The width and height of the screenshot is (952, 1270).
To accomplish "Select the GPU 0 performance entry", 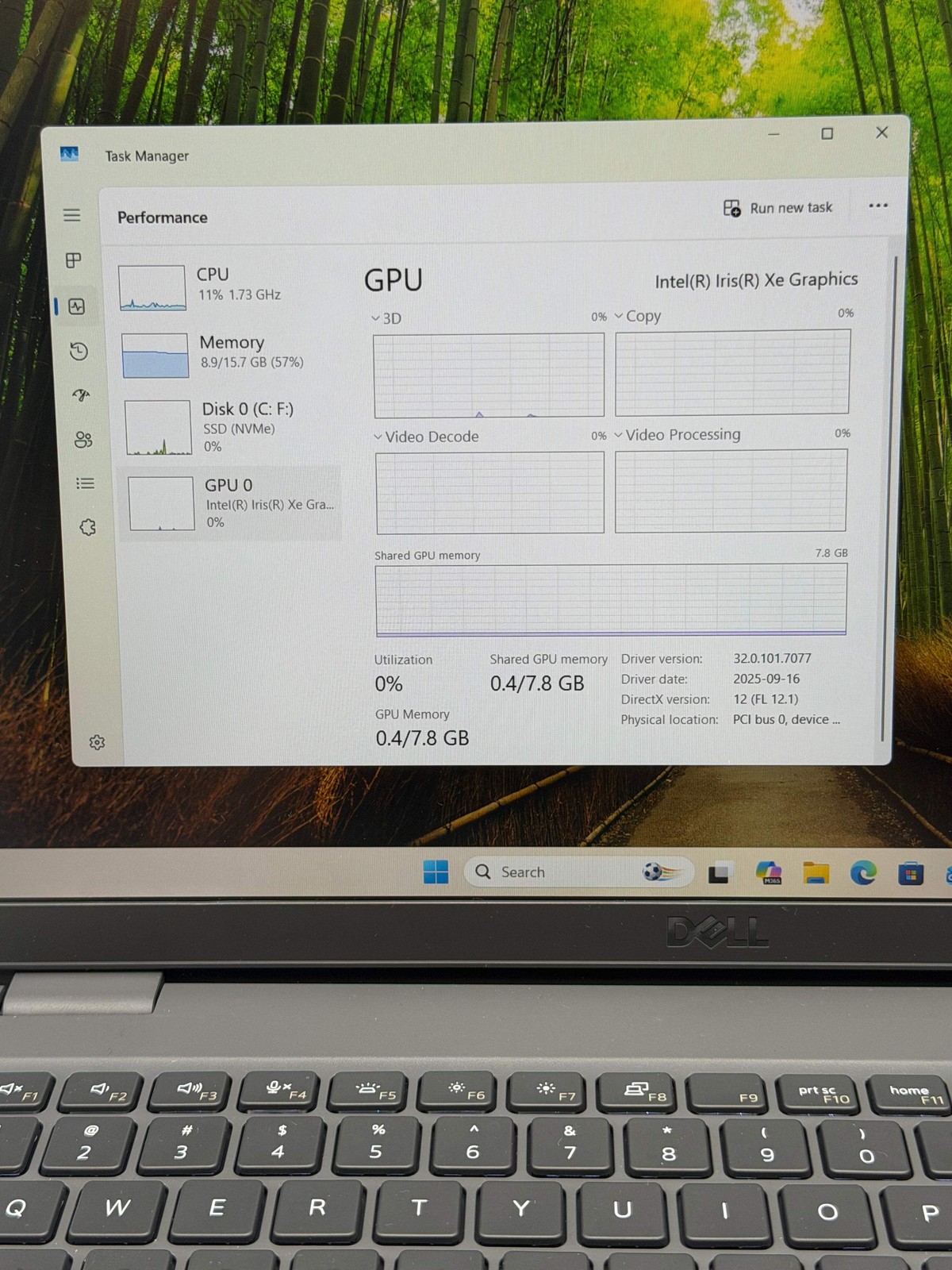I will point(231,503).
